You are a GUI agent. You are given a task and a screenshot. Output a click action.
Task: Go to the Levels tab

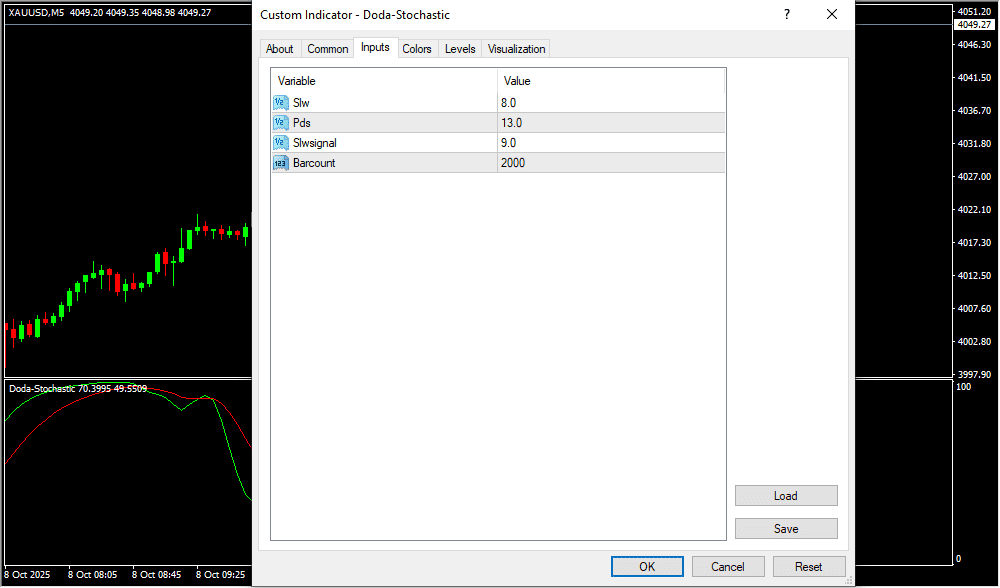(460, 49)
